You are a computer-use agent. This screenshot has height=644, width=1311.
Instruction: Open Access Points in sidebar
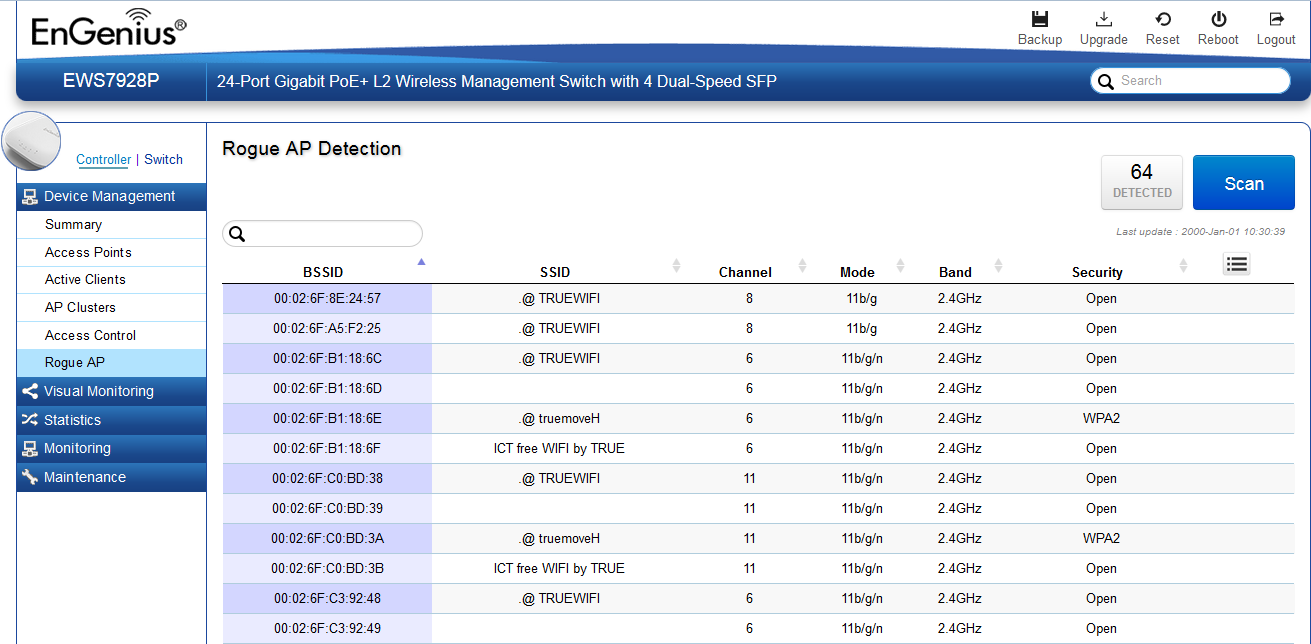click(x=88, y=252)
